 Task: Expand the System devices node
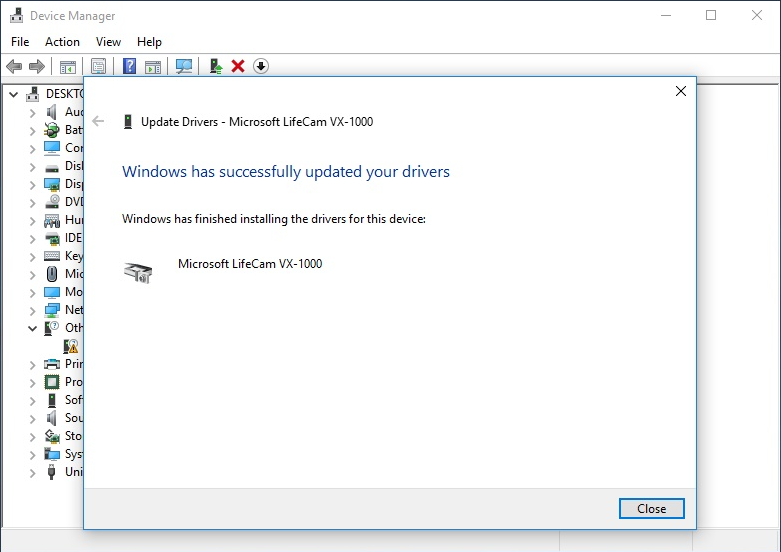[x=32, y=454]
